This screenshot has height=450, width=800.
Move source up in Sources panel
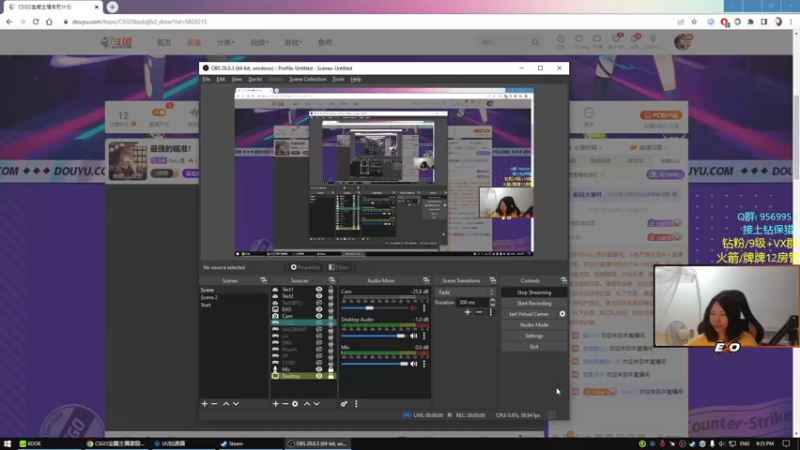click(x=307, y=404)
